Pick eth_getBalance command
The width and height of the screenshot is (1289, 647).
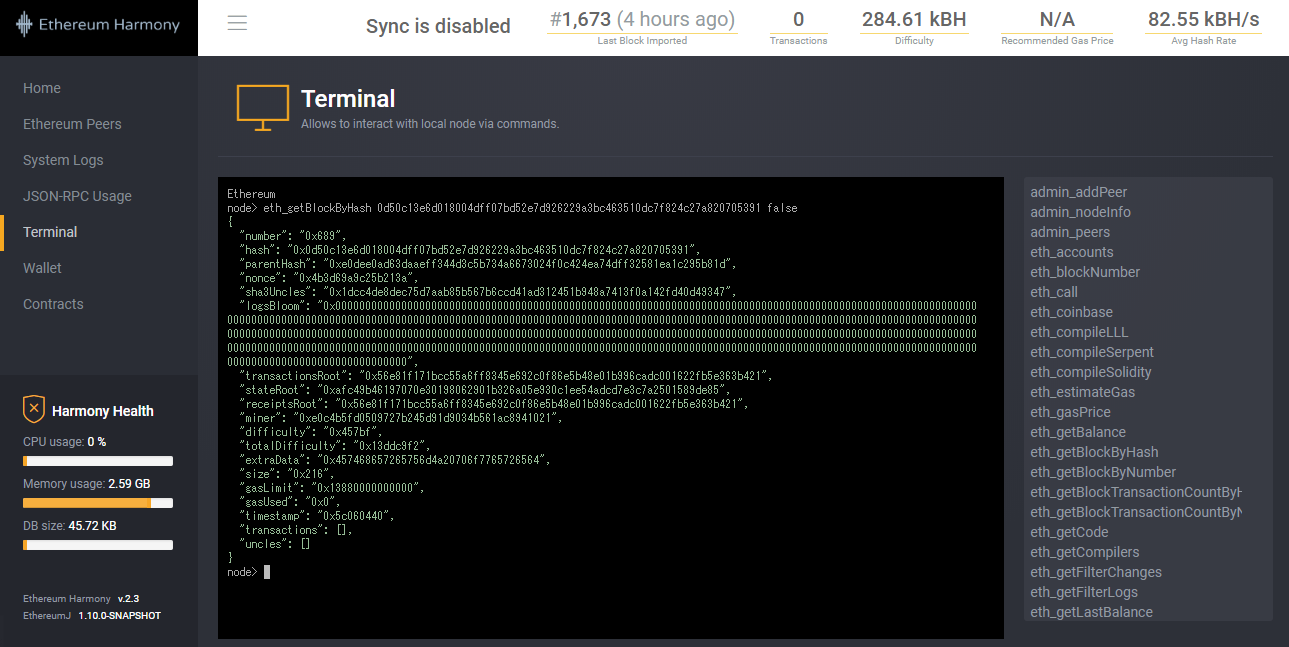click(1078, 432)
